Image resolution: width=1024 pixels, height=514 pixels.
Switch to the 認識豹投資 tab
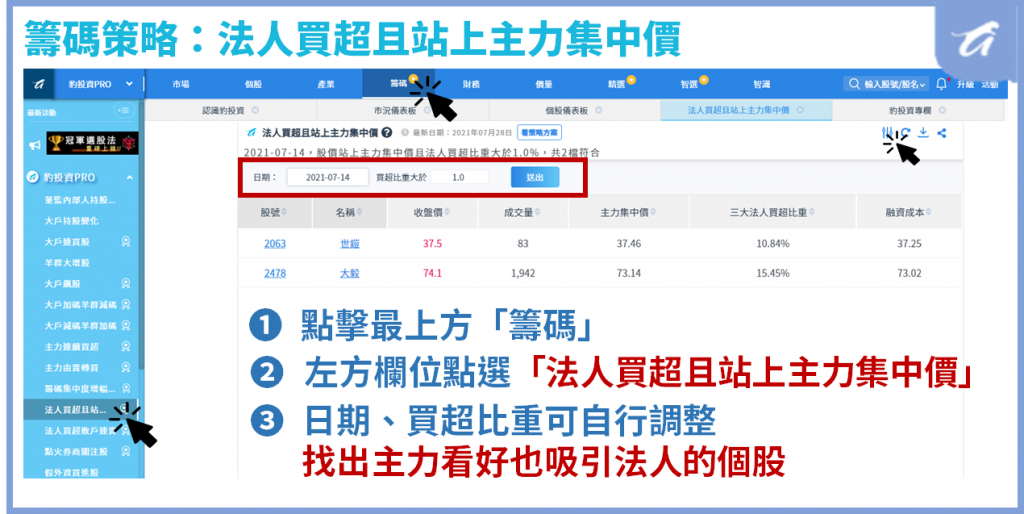(223, 110)
